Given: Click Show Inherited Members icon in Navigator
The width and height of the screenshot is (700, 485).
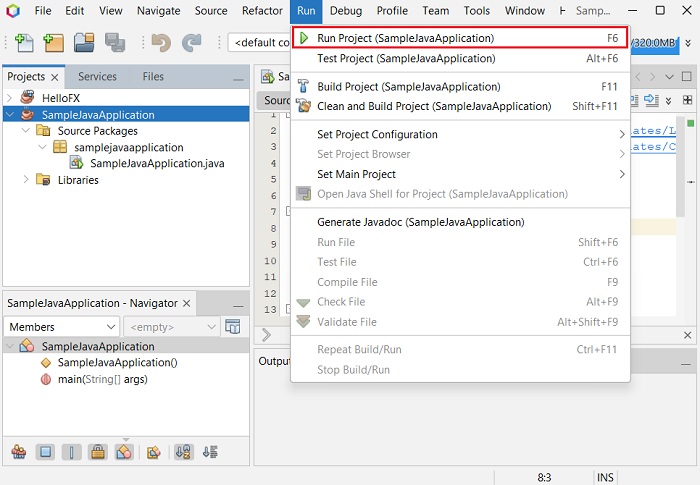Looking at the screenshot, I should [19, 452].
